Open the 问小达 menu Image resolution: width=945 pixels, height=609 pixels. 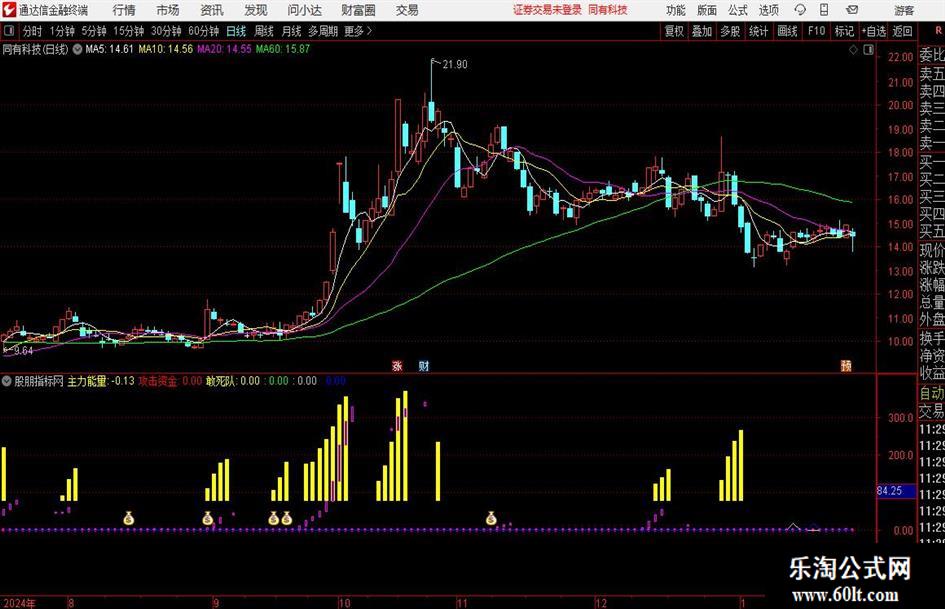(304, 10)
